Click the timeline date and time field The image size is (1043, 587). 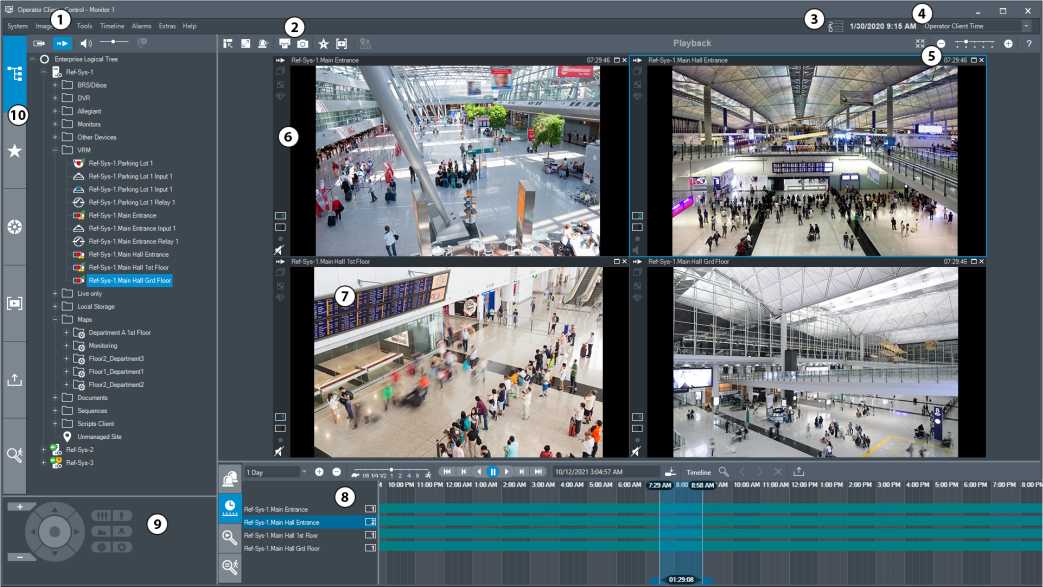click(602, 471)
